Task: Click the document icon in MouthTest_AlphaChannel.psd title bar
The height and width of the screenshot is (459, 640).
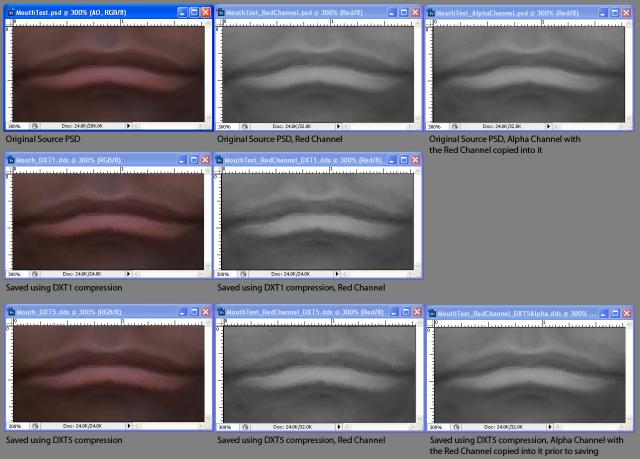Action: tap(433, 11)
